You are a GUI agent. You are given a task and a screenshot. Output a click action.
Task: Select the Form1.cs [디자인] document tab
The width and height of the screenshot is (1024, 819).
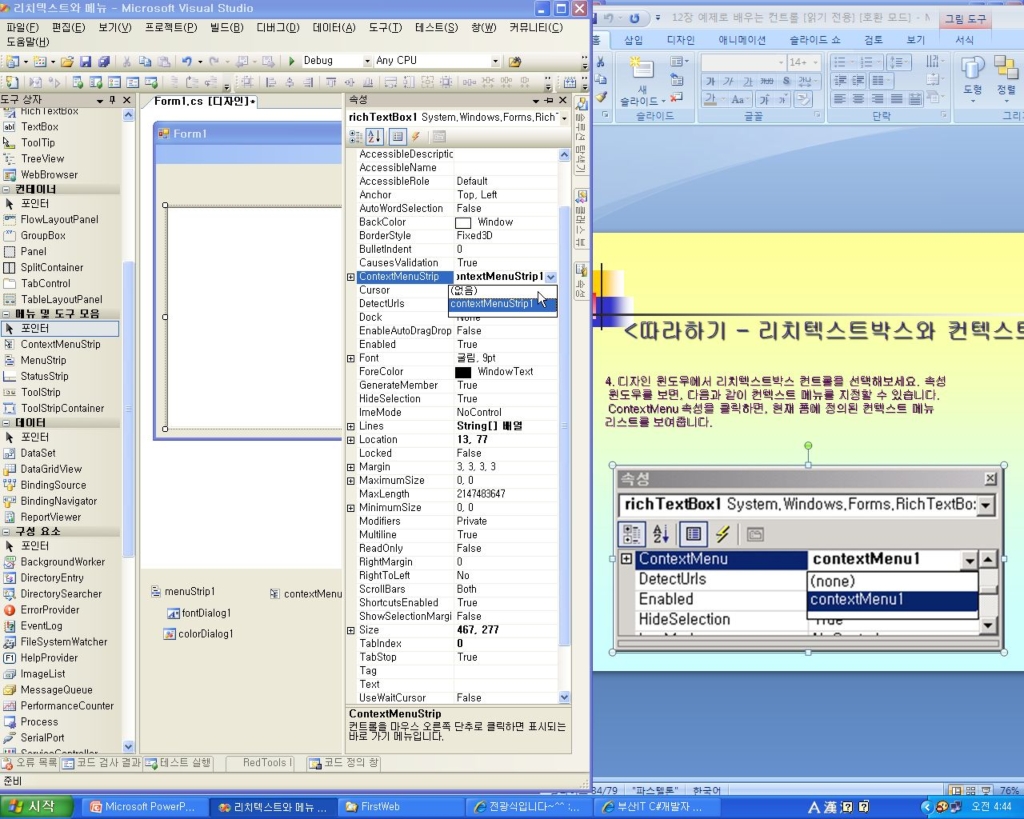[x=204, y=101]
